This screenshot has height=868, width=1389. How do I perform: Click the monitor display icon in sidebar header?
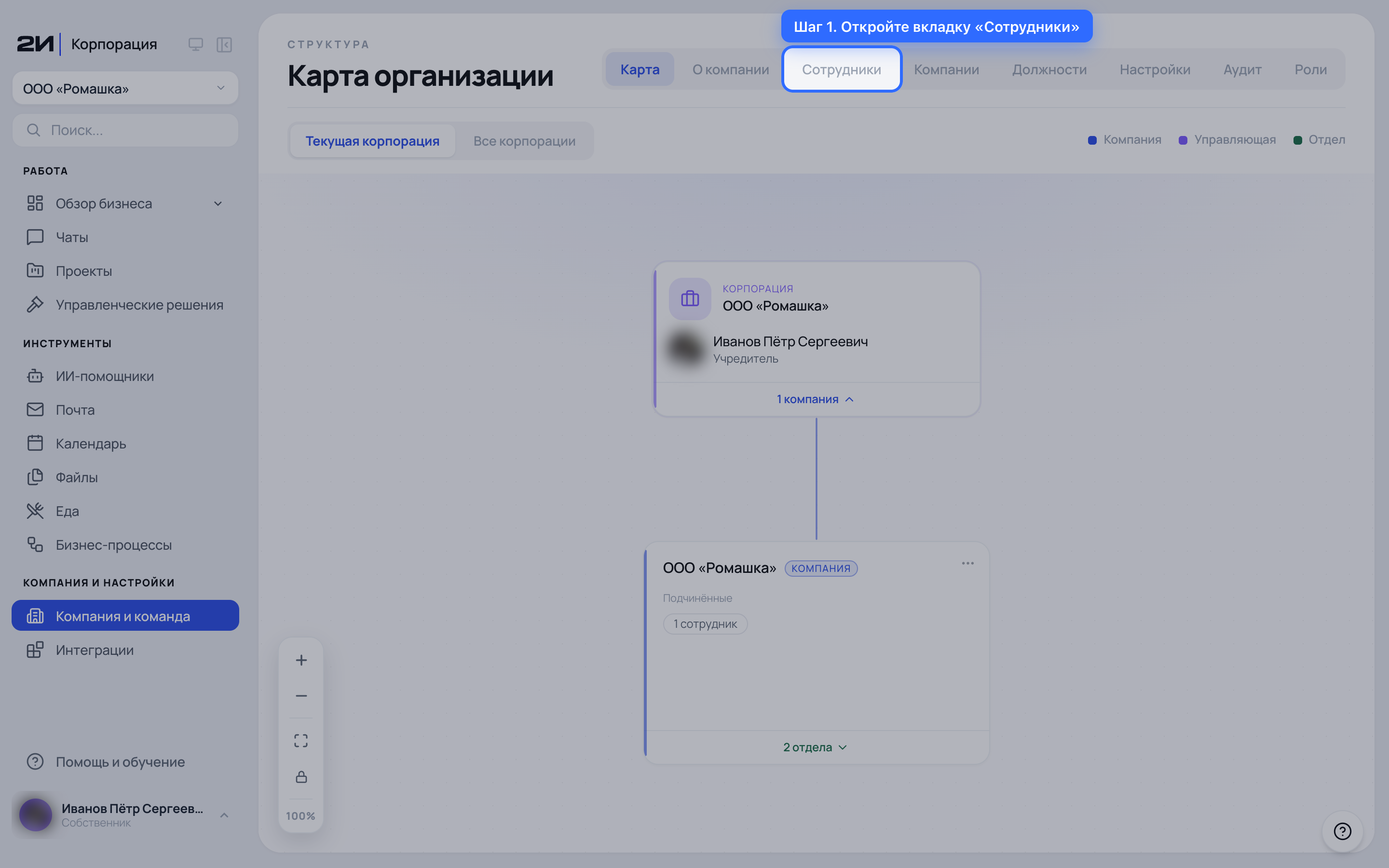(x=196, y=44)
